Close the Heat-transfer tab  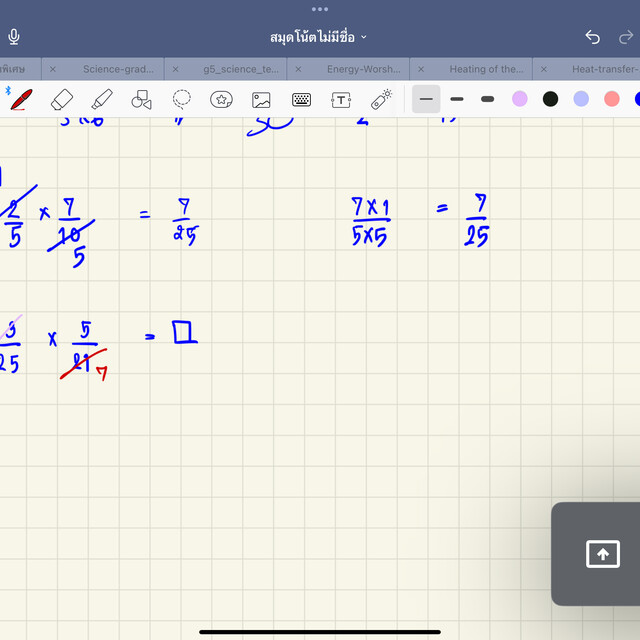(544, 69)
